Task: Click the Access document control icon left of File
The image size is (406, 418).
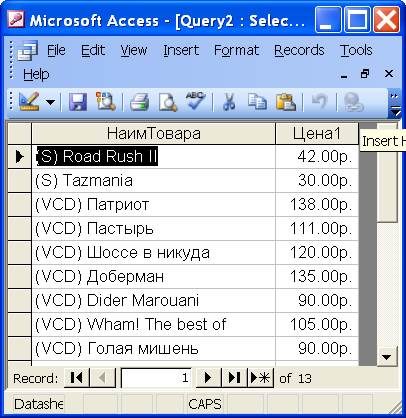Action: pyautogui.click(x=28, y=51)
